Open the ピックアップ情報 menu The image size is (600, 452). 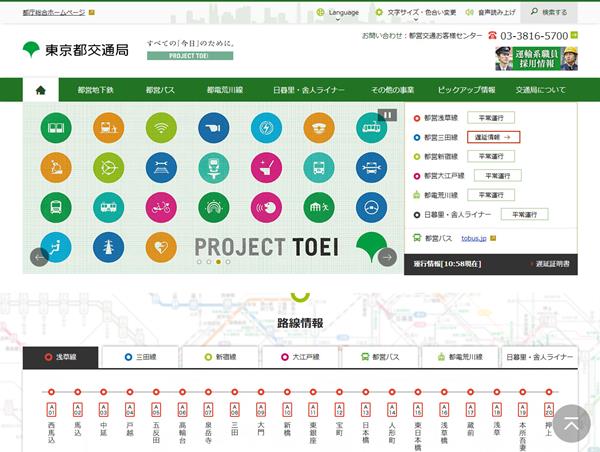[466, 90]
